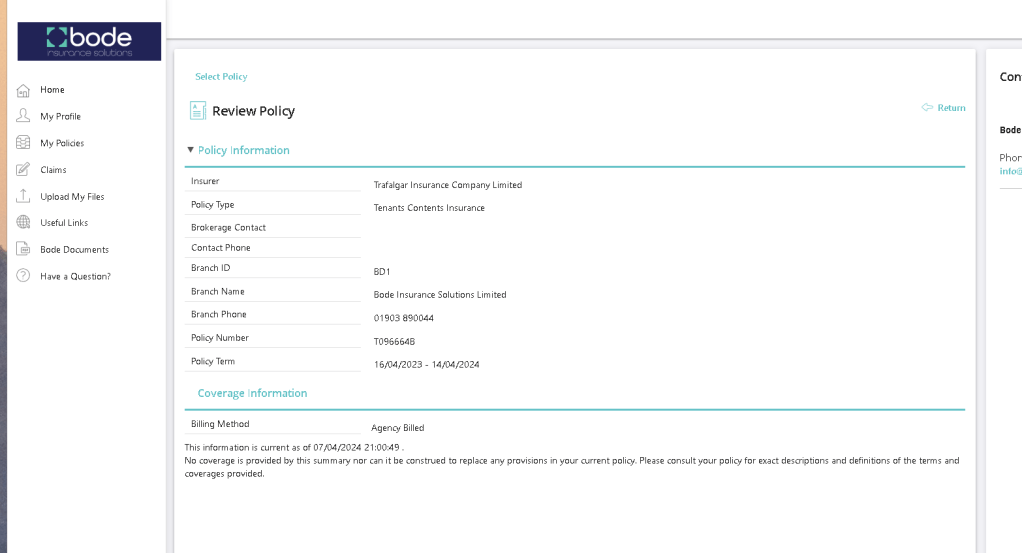Click the Policy Term label
This screenshot has width=1022, height=553.
point(213,361)
